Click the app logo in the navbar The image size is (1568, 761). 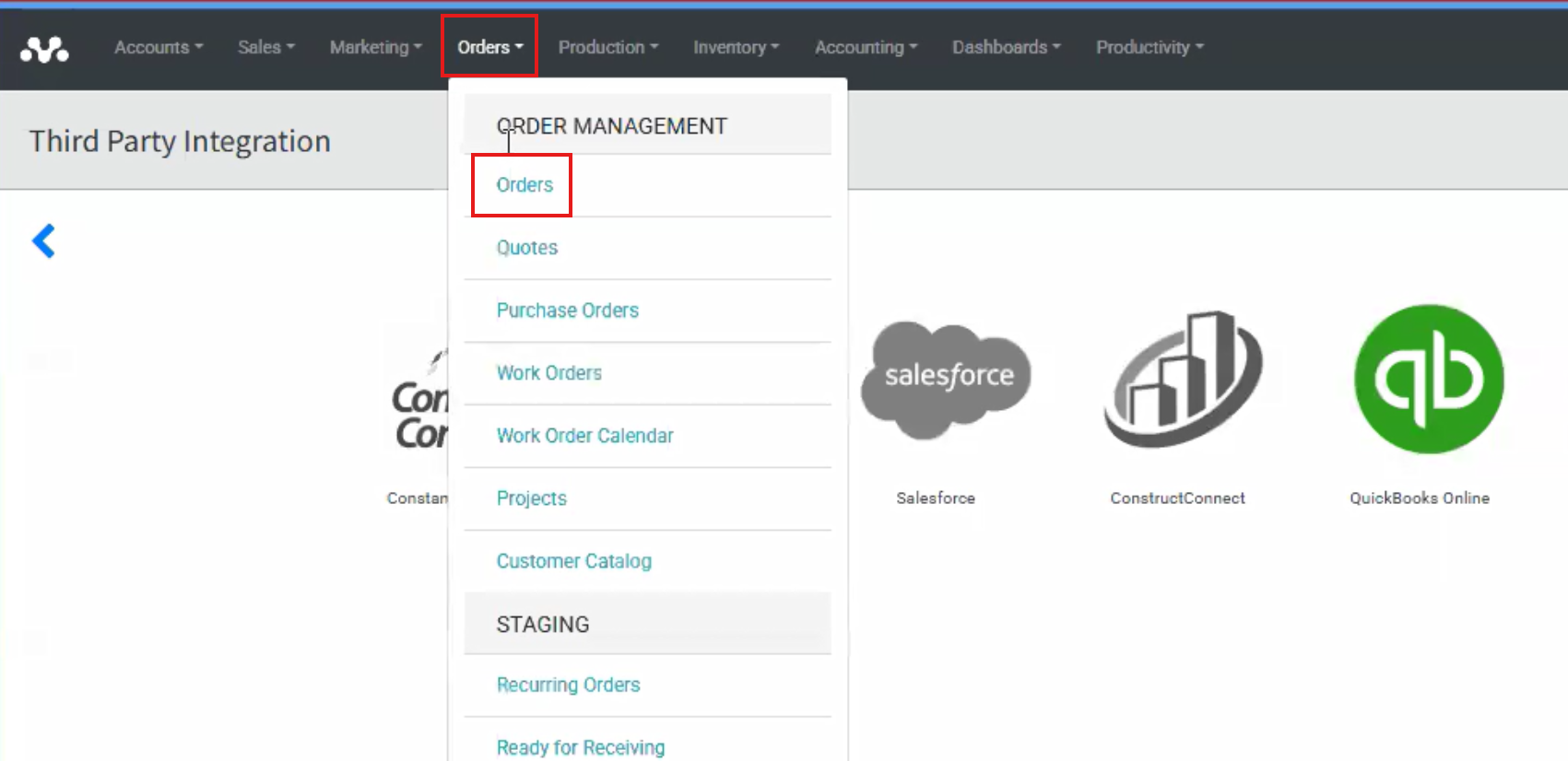[x=44, y=49]
